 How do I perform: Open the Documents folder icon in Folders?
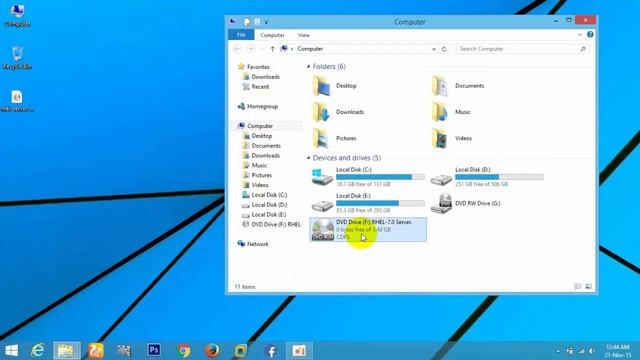(x=440, y=86)
